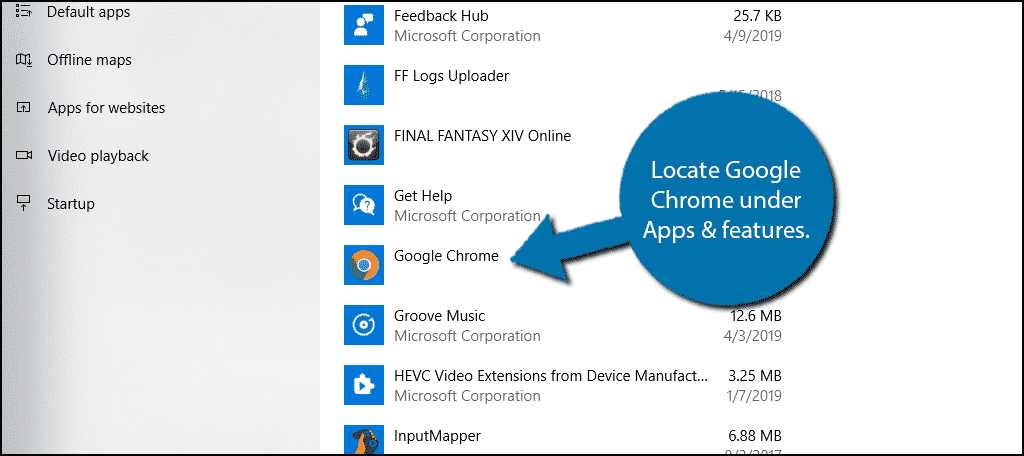Click the Groove Music app icon
This screenshot has height=456, width=1024.
click(364, 325)
